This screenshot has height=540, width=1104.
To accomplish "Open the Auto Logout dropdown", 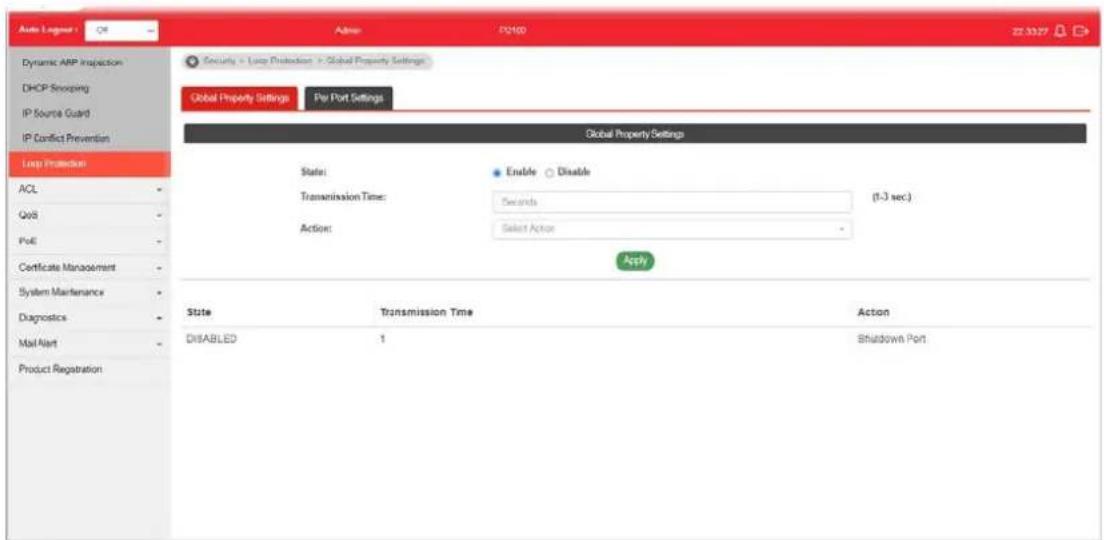I will tap(121, 31).
